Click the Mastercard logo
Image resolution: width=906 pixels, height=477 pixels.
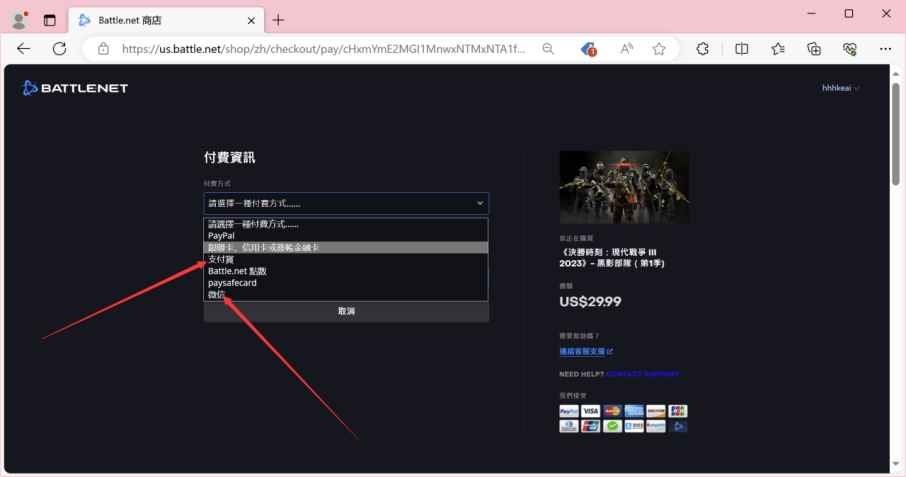[612, 411]
